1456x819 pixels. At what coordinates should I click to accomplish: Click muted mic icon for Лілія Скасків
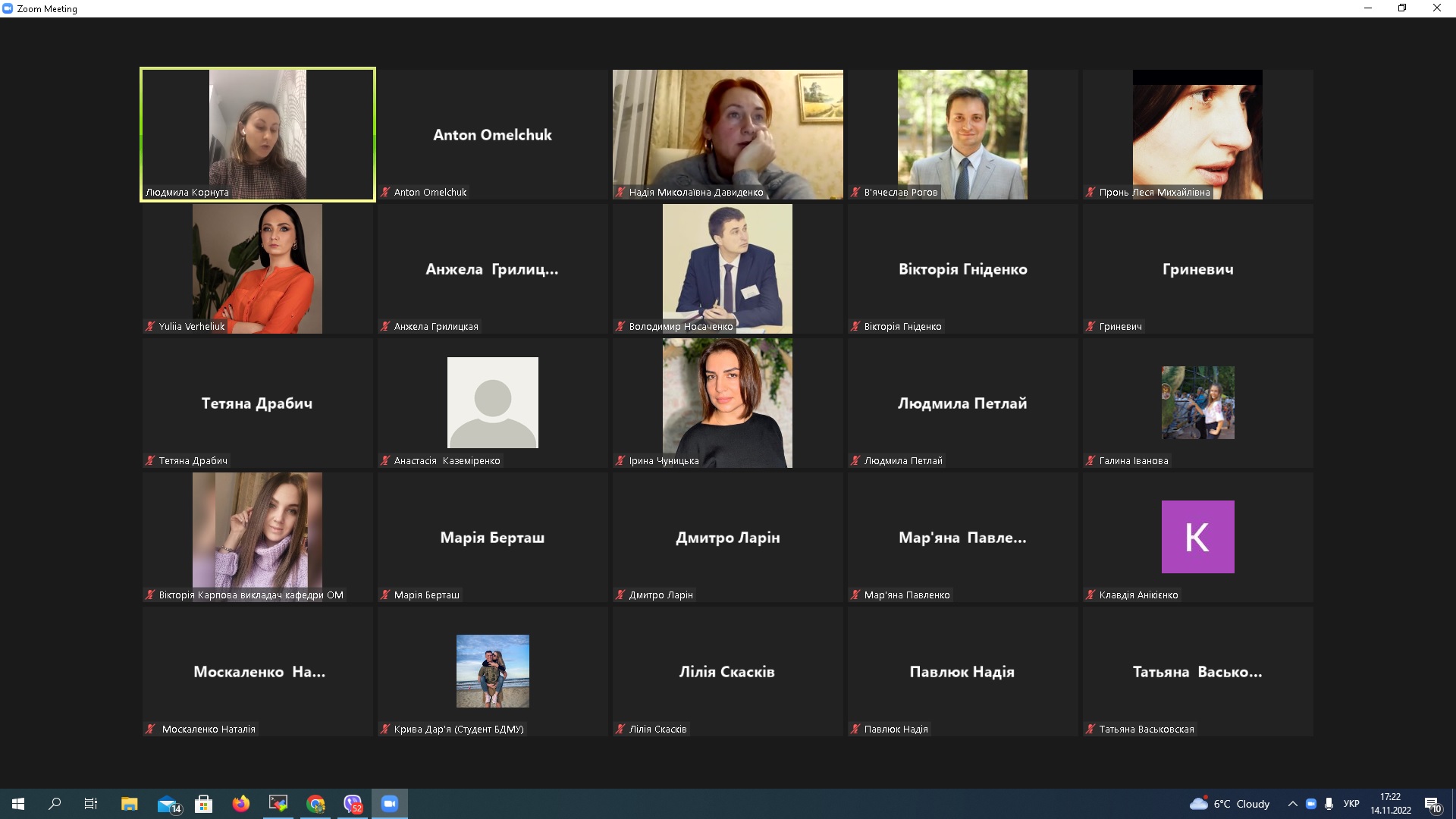coord(620,730)
